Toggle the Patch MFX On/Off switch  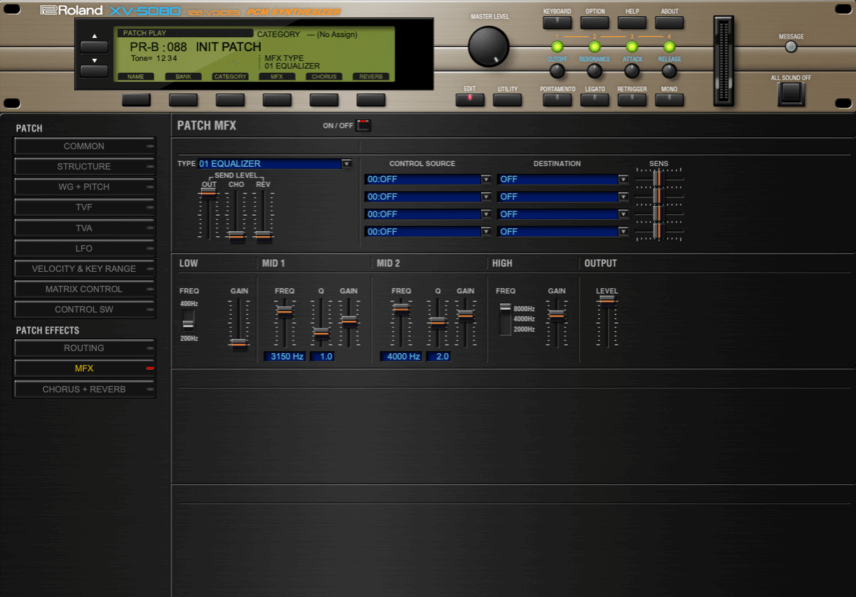pyautogui.click(x=363, y=126)
